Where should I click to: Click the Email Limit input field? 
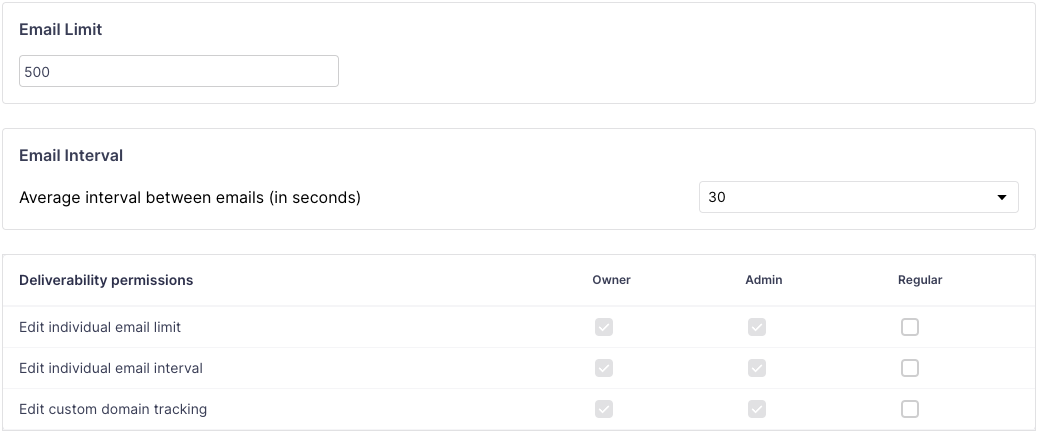[x=178, y=71]
